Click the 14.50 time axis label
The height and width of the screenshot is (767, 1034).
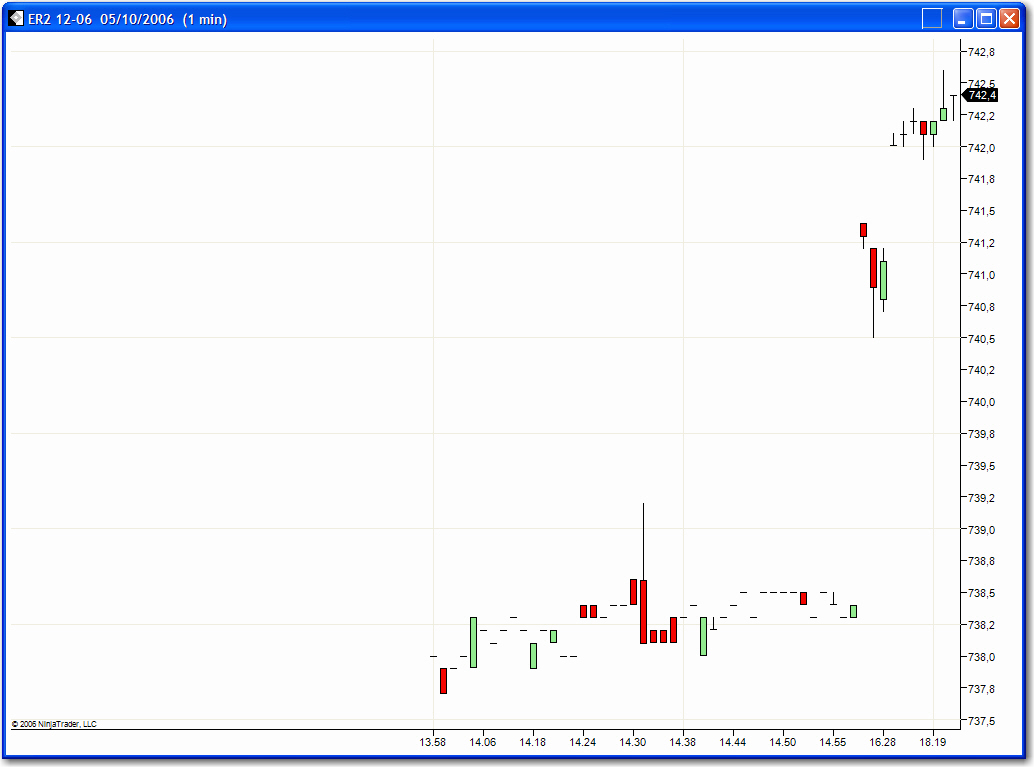(x=783, y=743)
